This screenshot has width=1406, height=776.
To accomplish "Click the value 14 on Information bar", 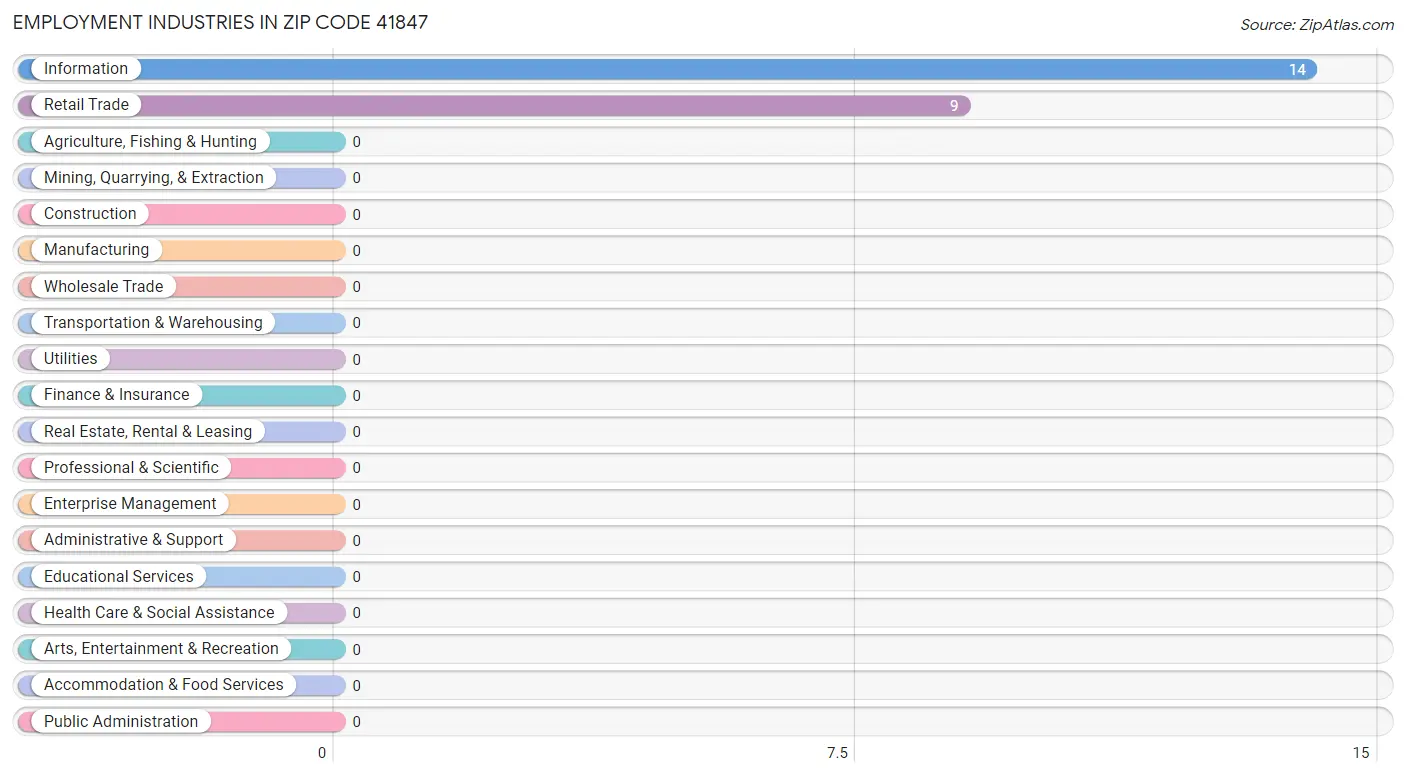I will pyautogui.click(x=1297, y=70).
